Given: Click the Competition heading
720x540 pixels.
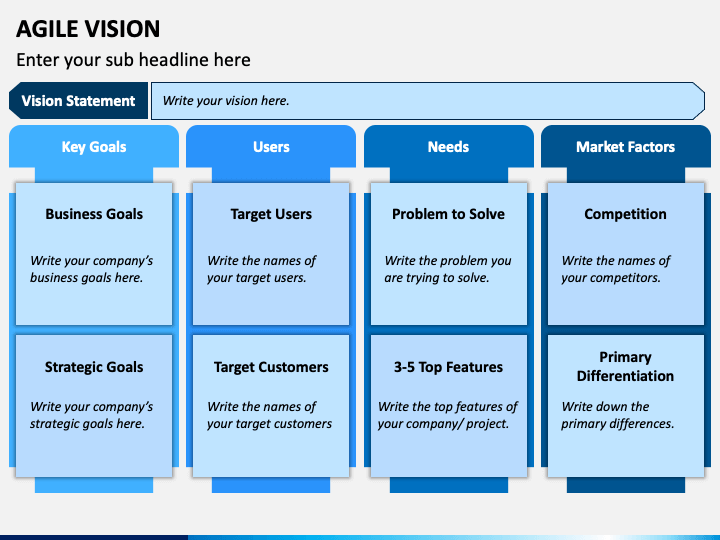Looking at the screenshot, I should tap(625, 214).
